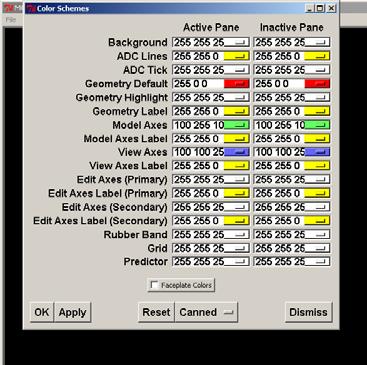The width and height of the screenshot is (367, 365).
Task: Edit ADC Tick Active Pane RGB field
Action: (198, 70)
